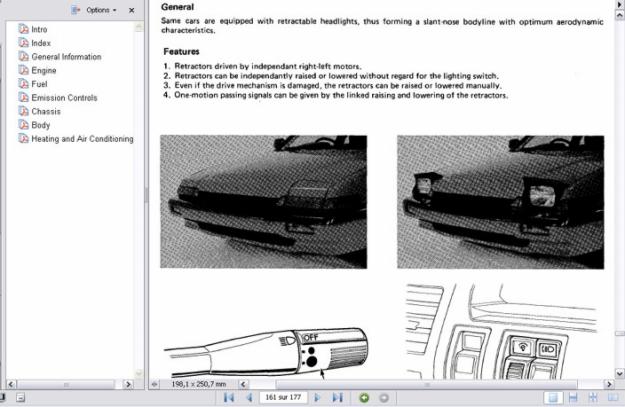625x407 pixels.
Task: Click the PDF icon next to Chassis
Action: 24,111
